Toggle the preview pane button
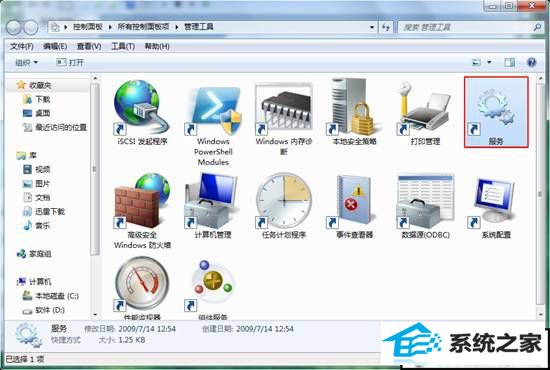Screen dimensions: 550x370 tap(509, 62)
